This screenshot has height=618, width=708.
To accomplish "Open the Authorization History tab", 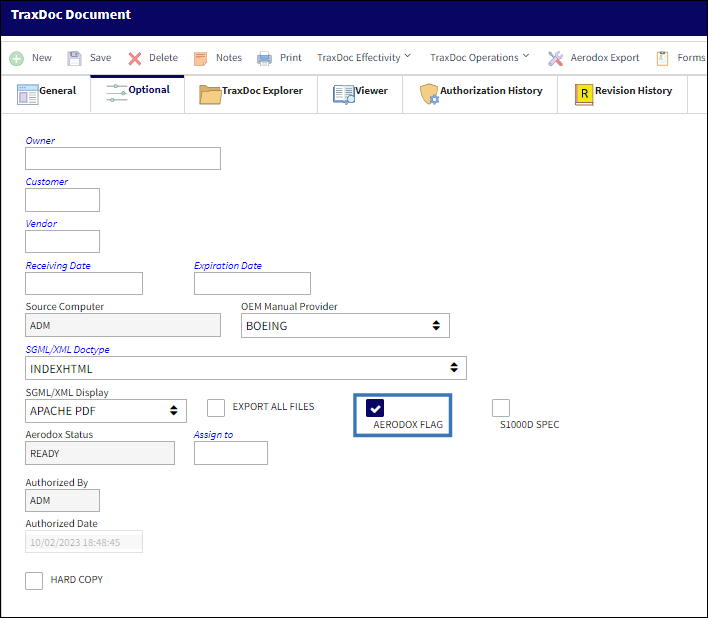I will pyautogui.click(x=480, y=94).
